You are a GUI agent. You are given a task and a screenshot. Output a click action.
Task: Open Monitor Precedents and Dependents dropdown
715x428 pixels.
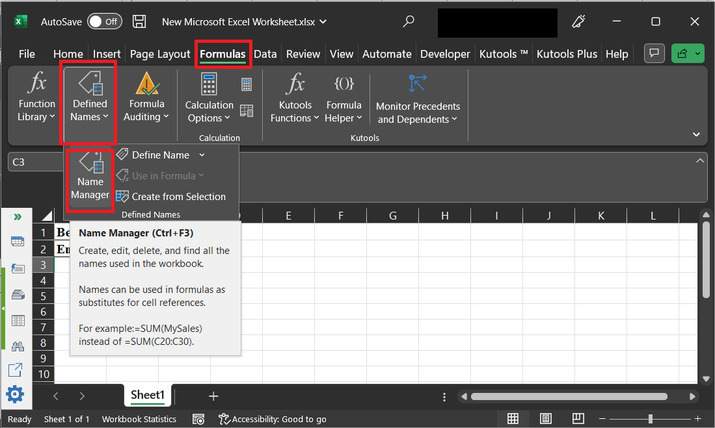(418, 99)
